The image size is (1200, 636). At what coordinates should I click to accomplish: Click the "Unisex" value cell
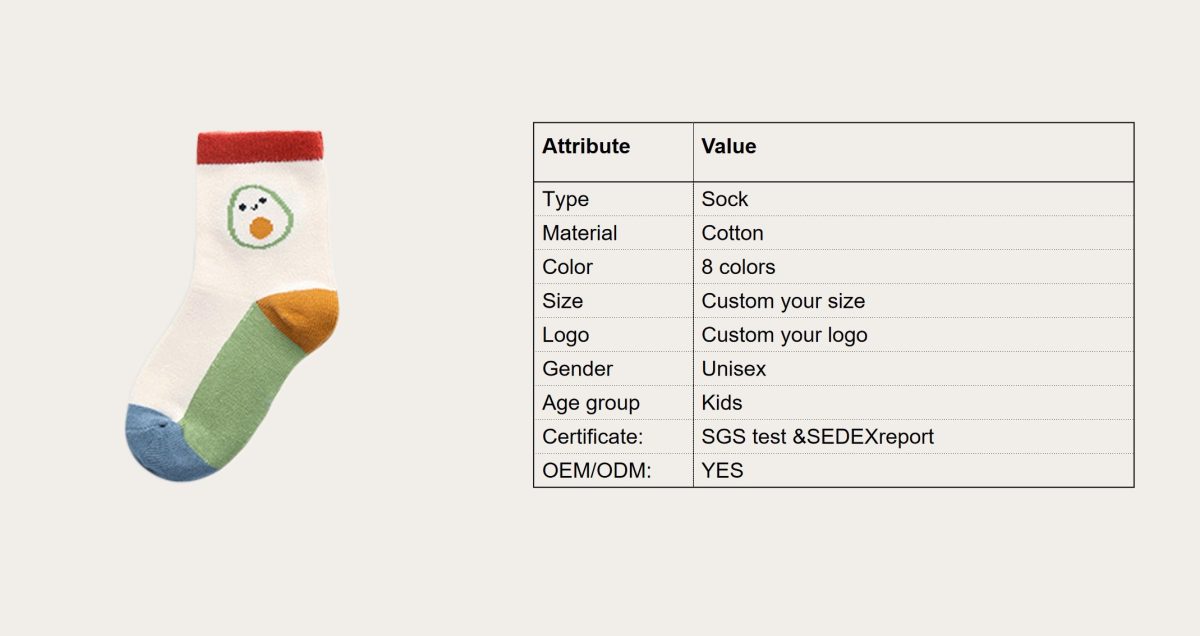coord(734,369)
